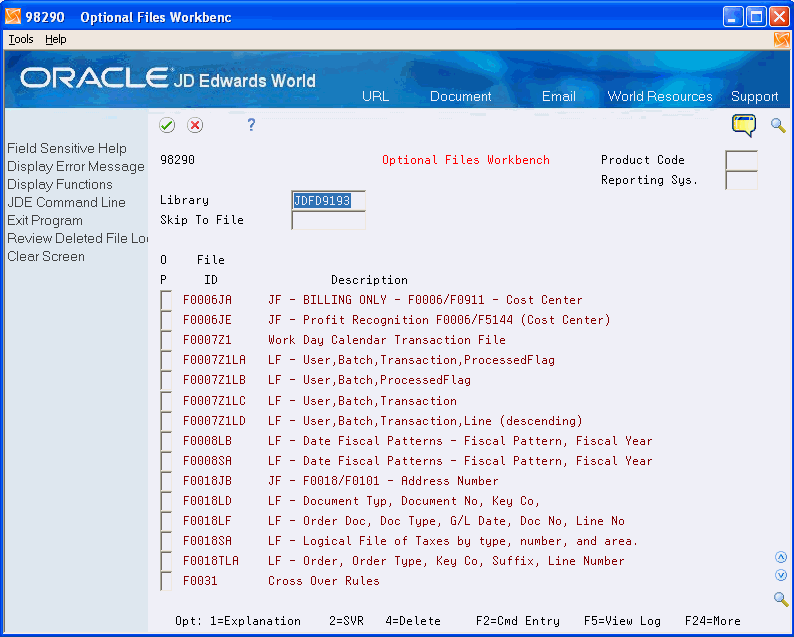Click 'Optional Files Workbench' red title text
The height and width of the screenshot is (637, 794).
click(x=466, y=160)
